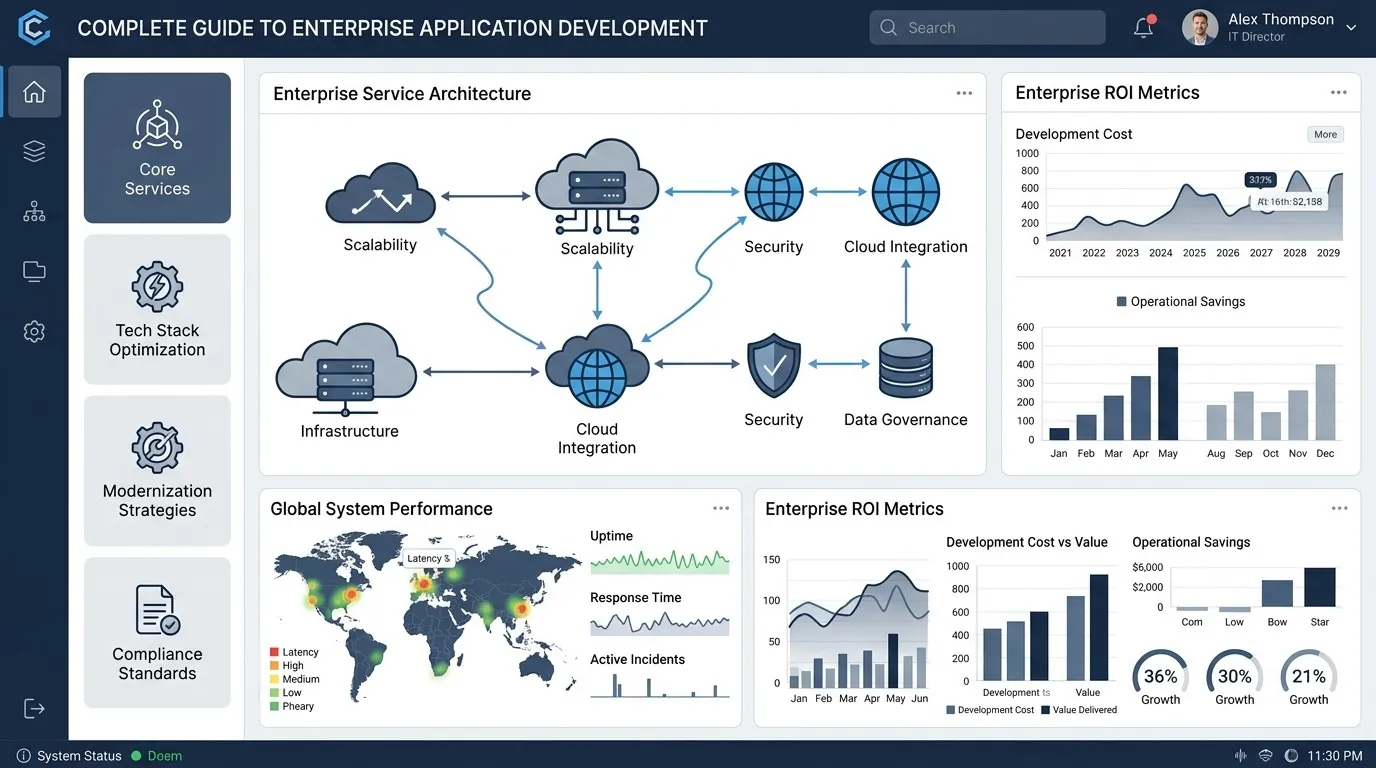Screen dimensions: 1376x768
Task: Open the Compliance Standards card
Action: point(157,632)
